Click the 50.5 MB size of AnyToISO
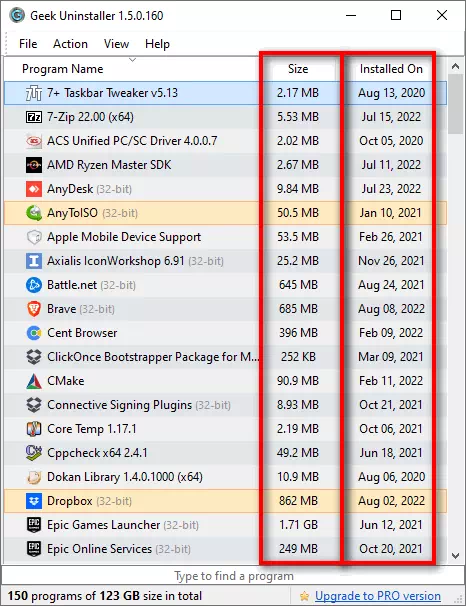The image size is (466, 606). [x=298, y=213]
